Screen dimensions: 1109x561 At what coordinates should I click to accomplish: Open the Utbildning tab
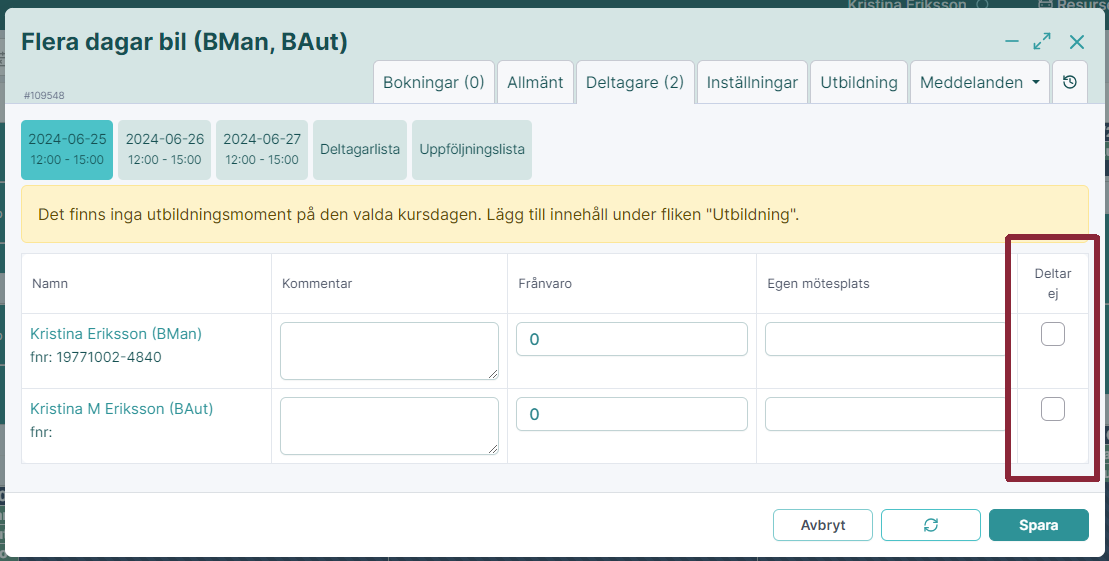click(859, 82)
